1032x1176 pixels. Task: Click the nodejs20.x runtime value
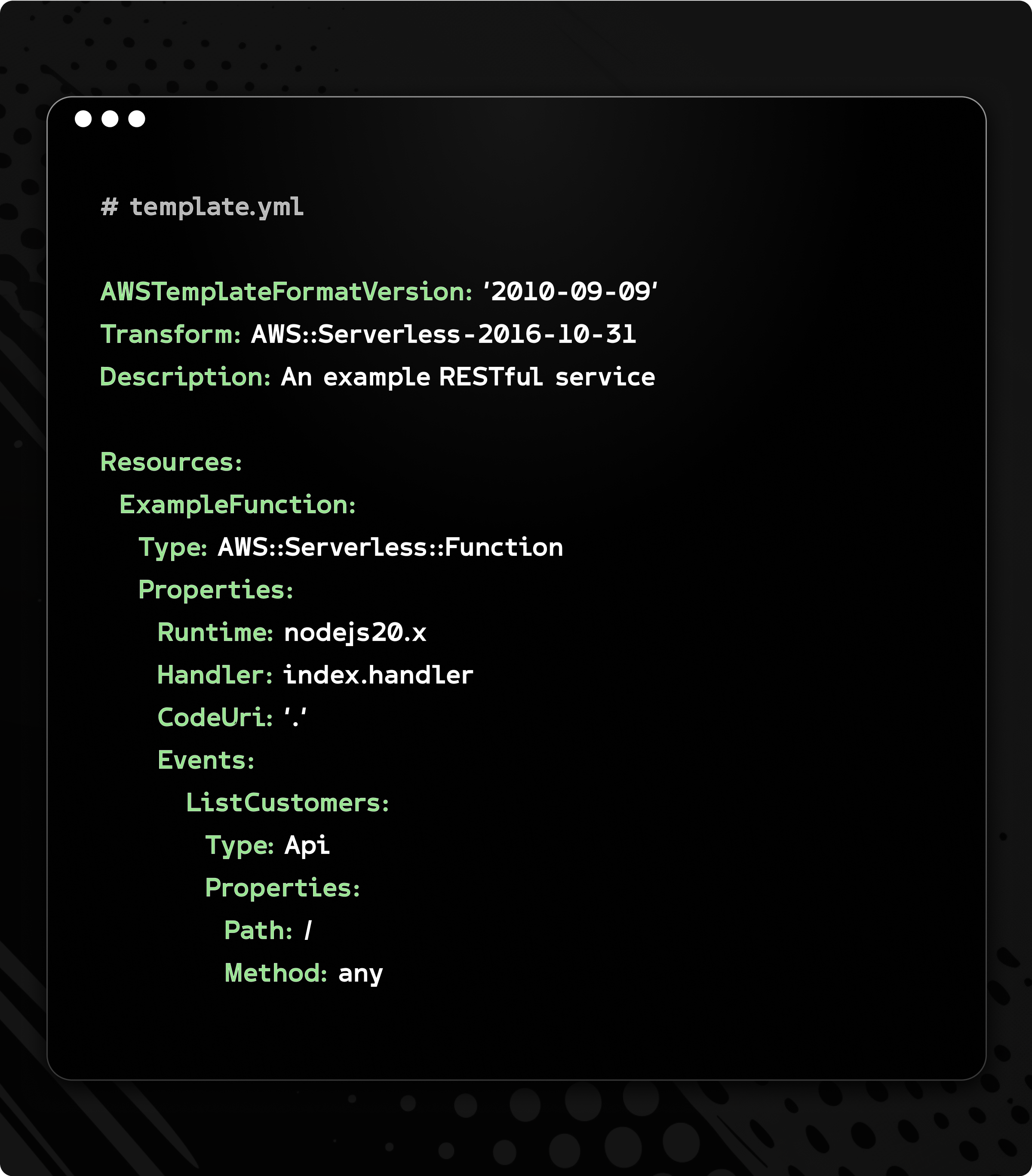click(x=355, y=632)
